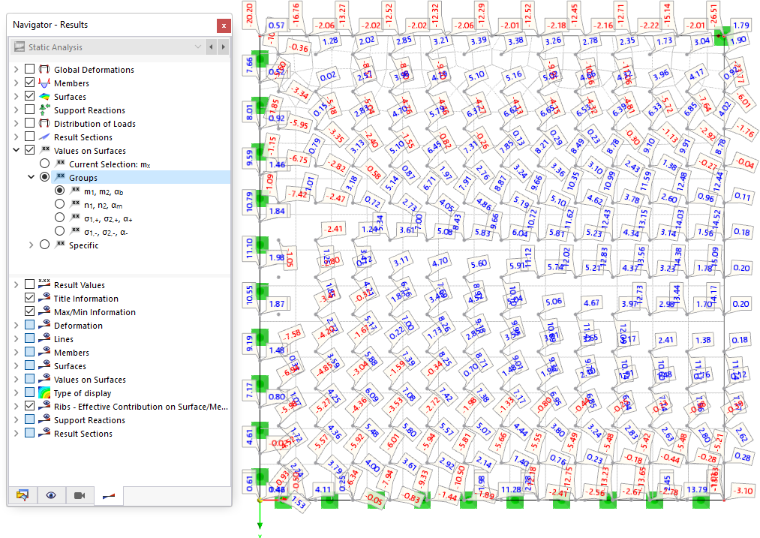Viewport: 760px width, 538px height.
Task: Enable the Global Deformations checkbox
Action: pos(30,69)
